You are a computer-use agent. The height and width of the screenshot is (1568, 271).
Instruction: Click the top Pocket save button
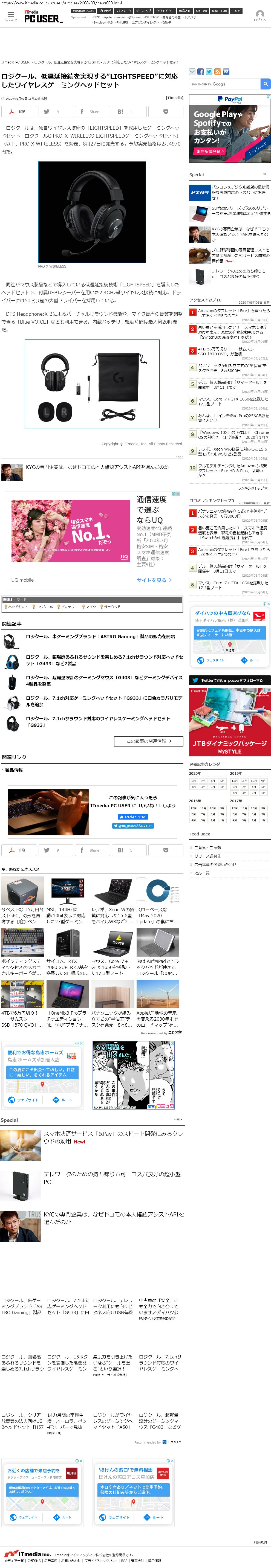(166, 111)
